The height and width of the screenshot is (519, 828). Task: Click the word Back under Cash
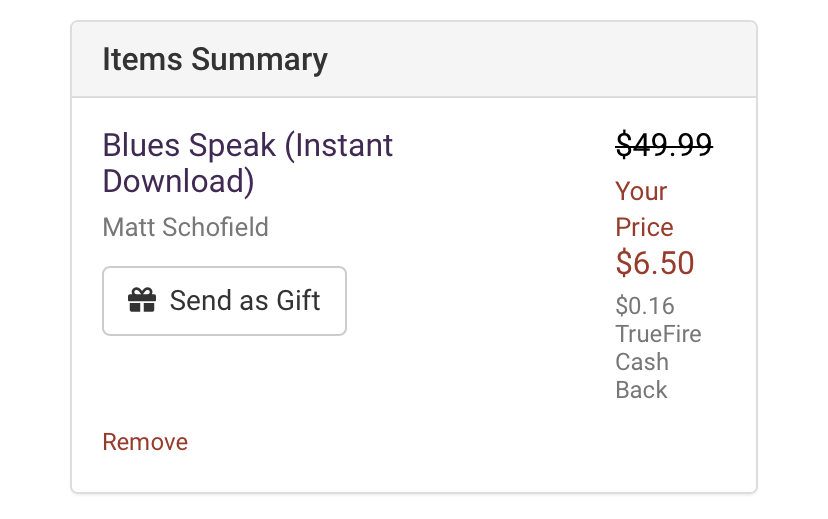tap(641, 390)
